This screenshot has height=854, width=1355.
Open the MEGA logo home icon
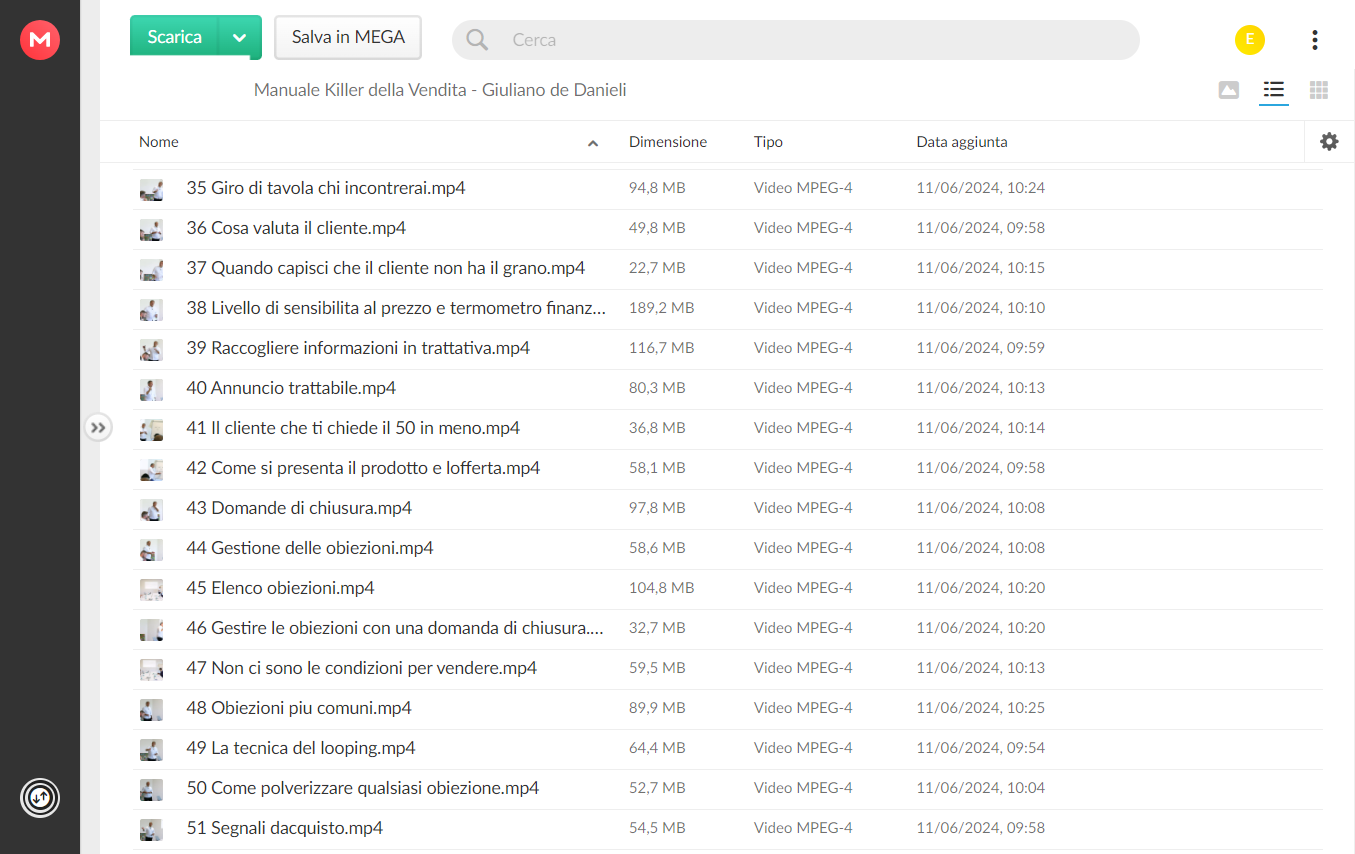(x=40, y=40)
